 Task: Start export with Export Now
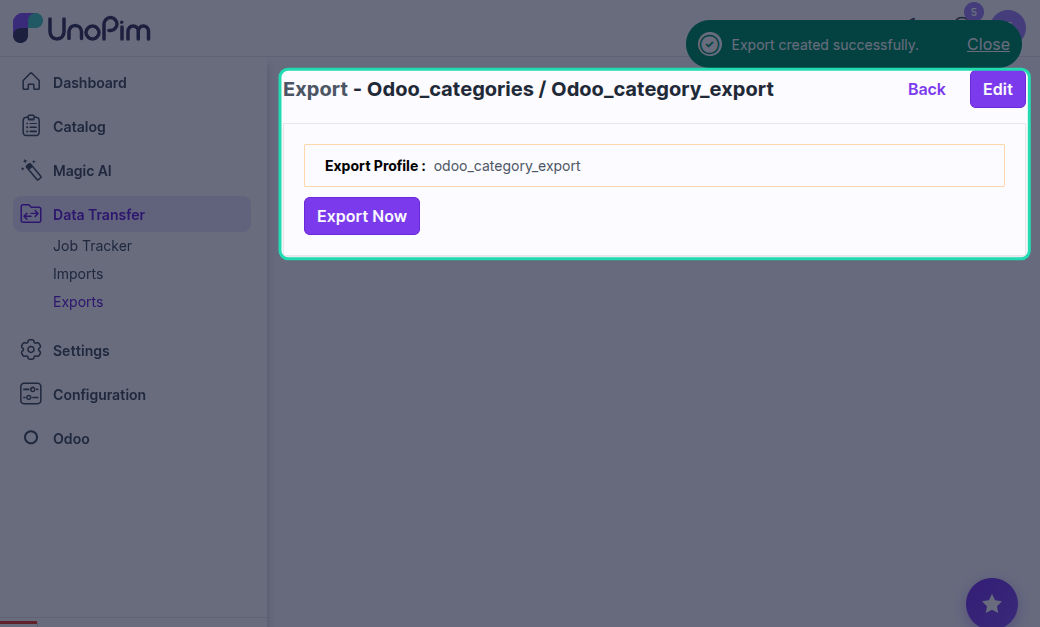click(361, 216)
